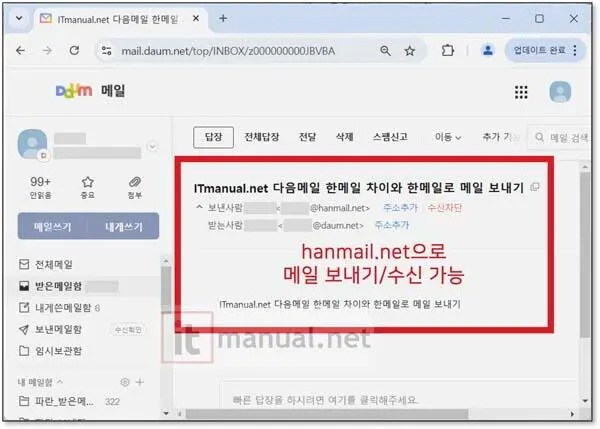Click the zoom magnifier icon in address bar

(x=385, y=51)
